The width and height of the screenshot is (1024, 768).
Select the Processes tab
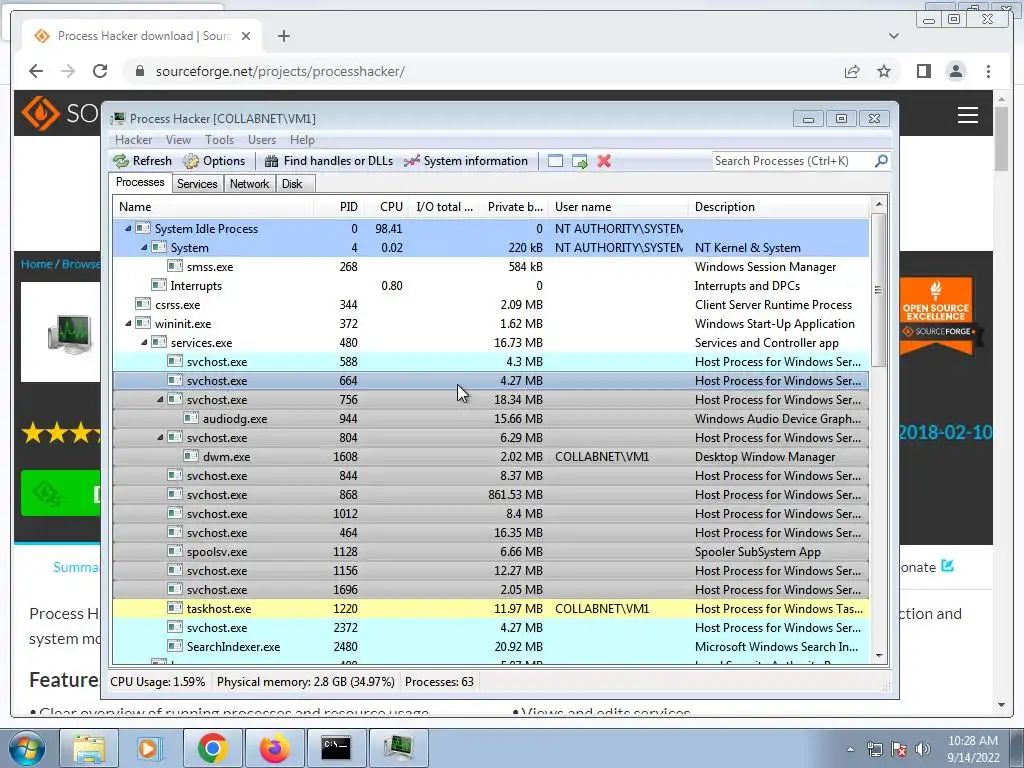pos(140,182)
